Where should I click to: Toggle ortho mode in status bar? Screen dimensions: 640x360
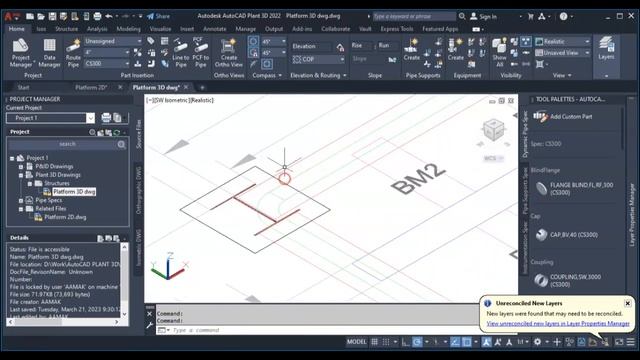[405, 342]
